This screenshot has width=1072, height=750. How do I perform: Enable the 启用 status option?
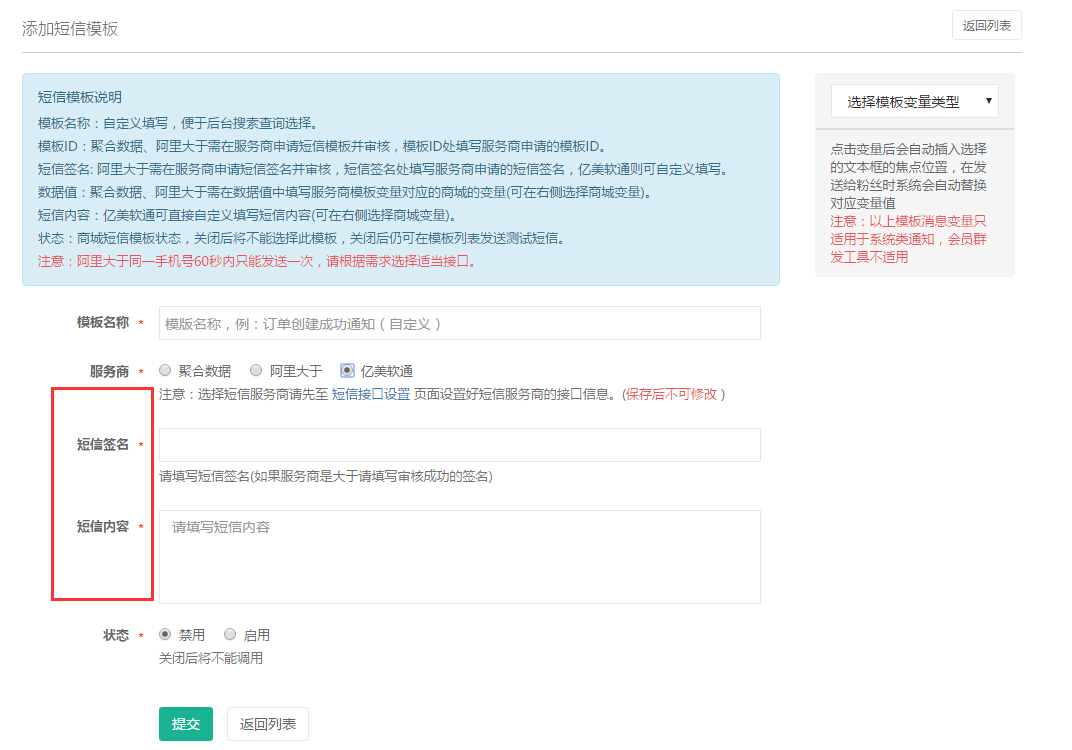(230, 633)
